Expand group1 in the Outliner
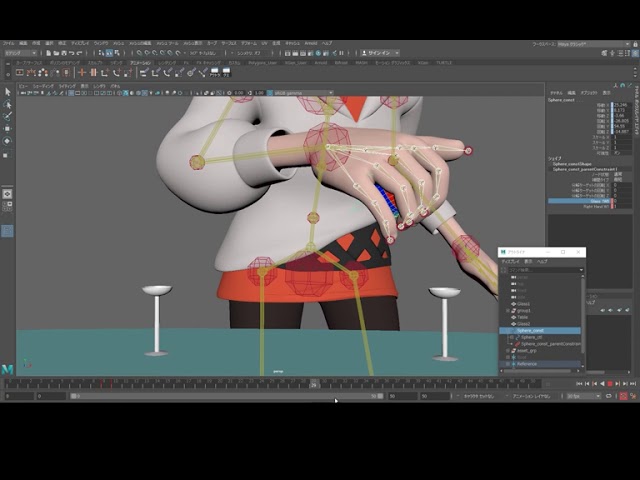640x480 pixels. click(x=508, y=311)
